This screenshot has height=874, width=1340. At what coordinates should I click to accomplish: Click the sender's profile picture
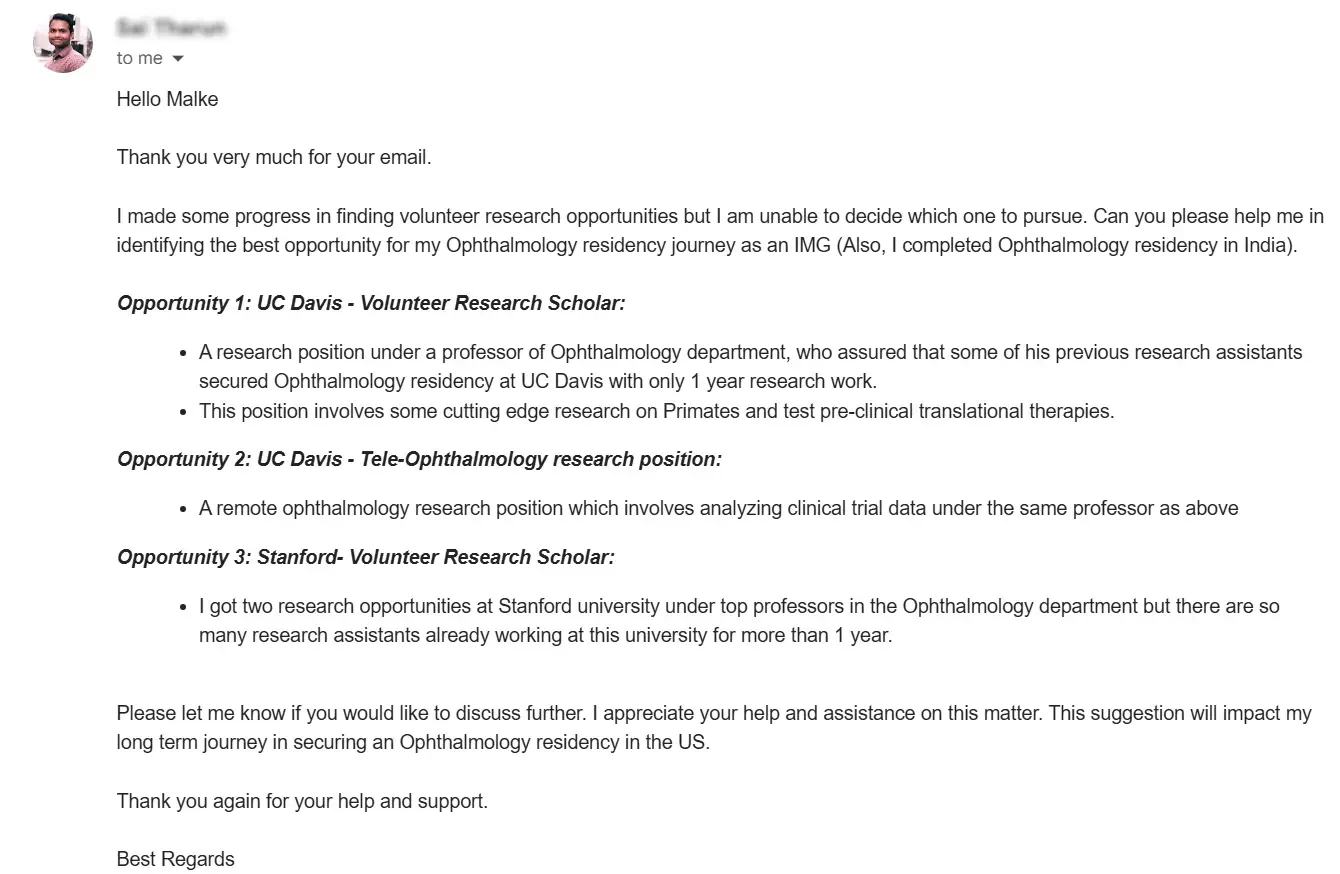pos(63,43)
